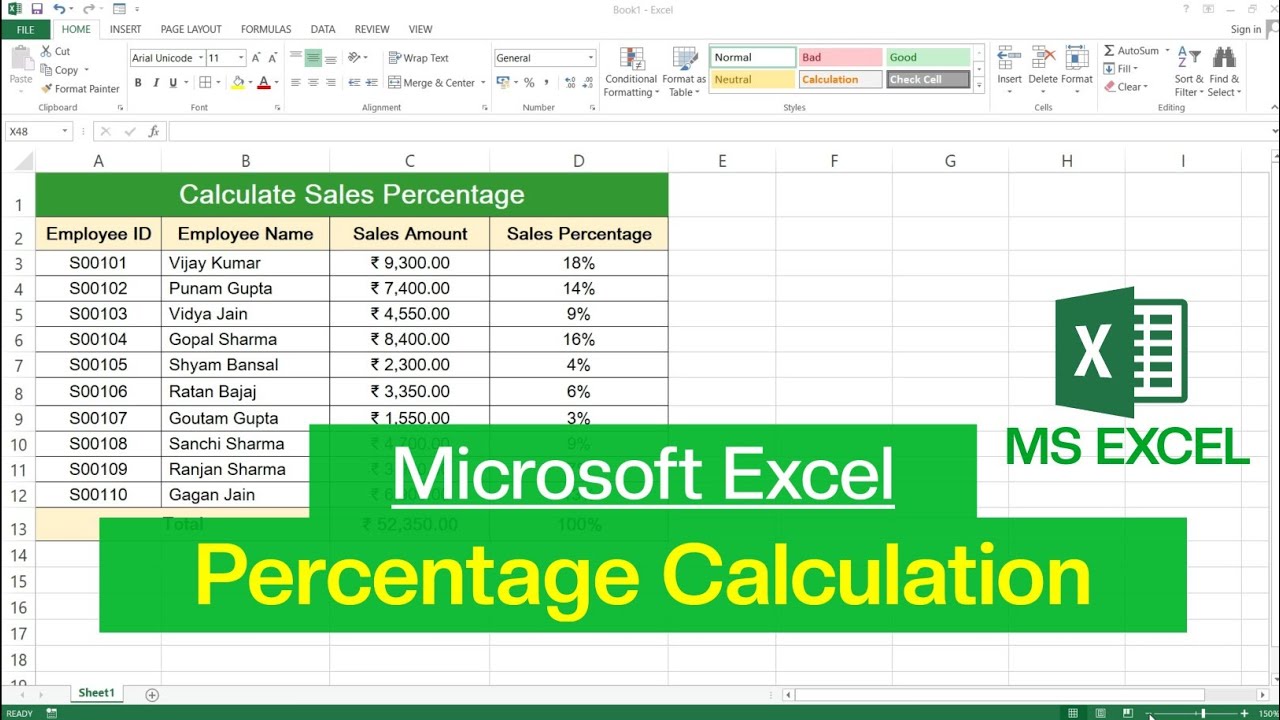Switch to the FORMULAS tab
Screen dimensions: 1280x720
coord(266,30)
